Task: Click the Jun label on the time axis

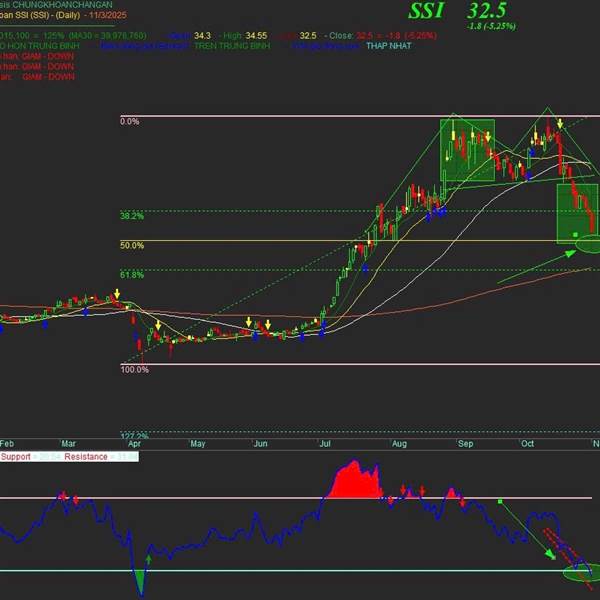Action: [x=261, y=443]
